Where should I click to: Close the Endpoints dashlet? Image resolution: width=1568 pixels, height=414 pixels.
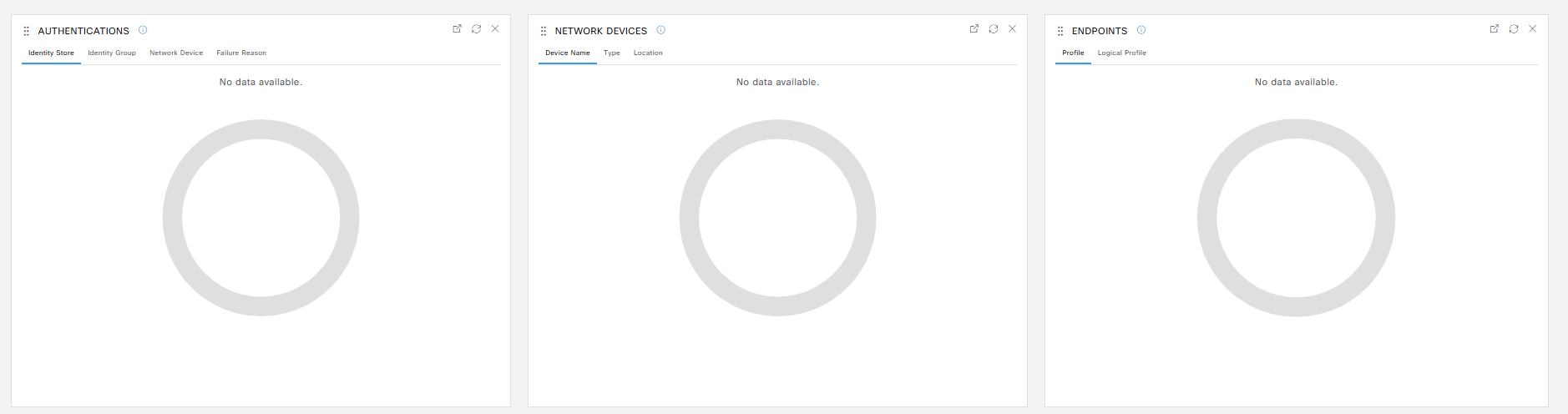point(1532,28)
